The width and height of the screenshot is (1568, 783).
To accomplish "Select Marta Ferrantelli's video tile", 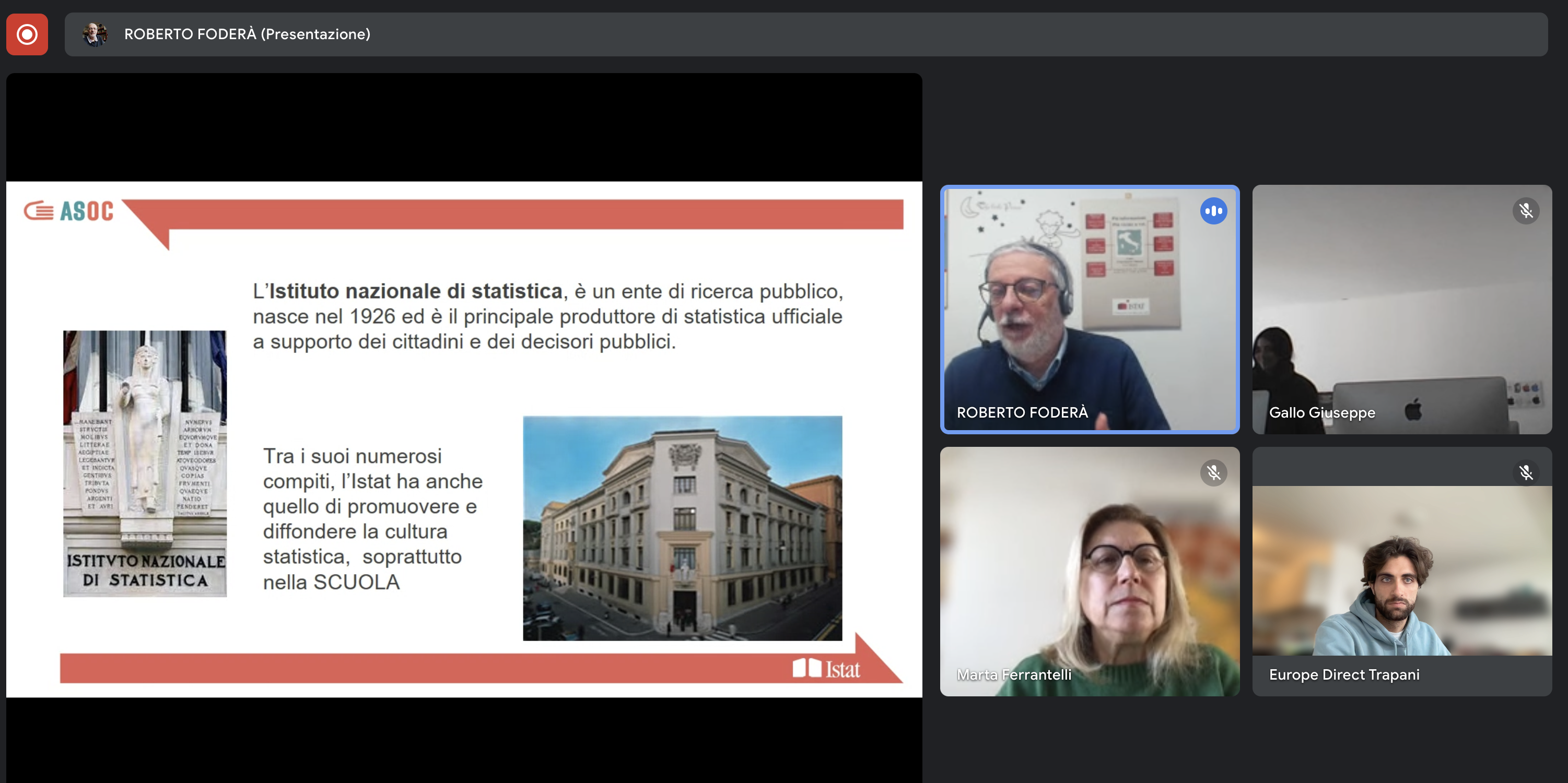I will click(1090, 571).
